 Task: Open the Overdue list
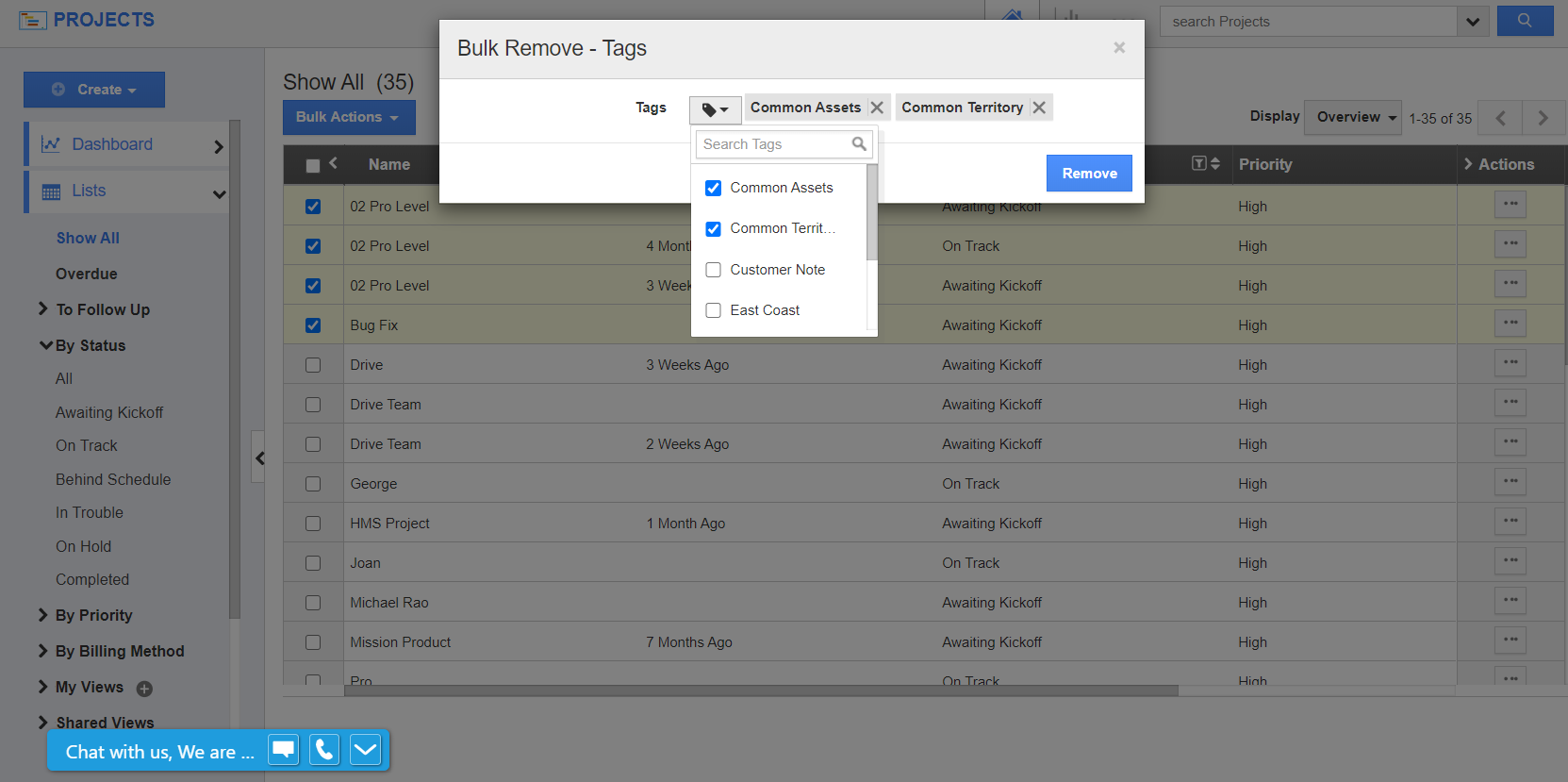pyautogui.click(x=87, y=274)
